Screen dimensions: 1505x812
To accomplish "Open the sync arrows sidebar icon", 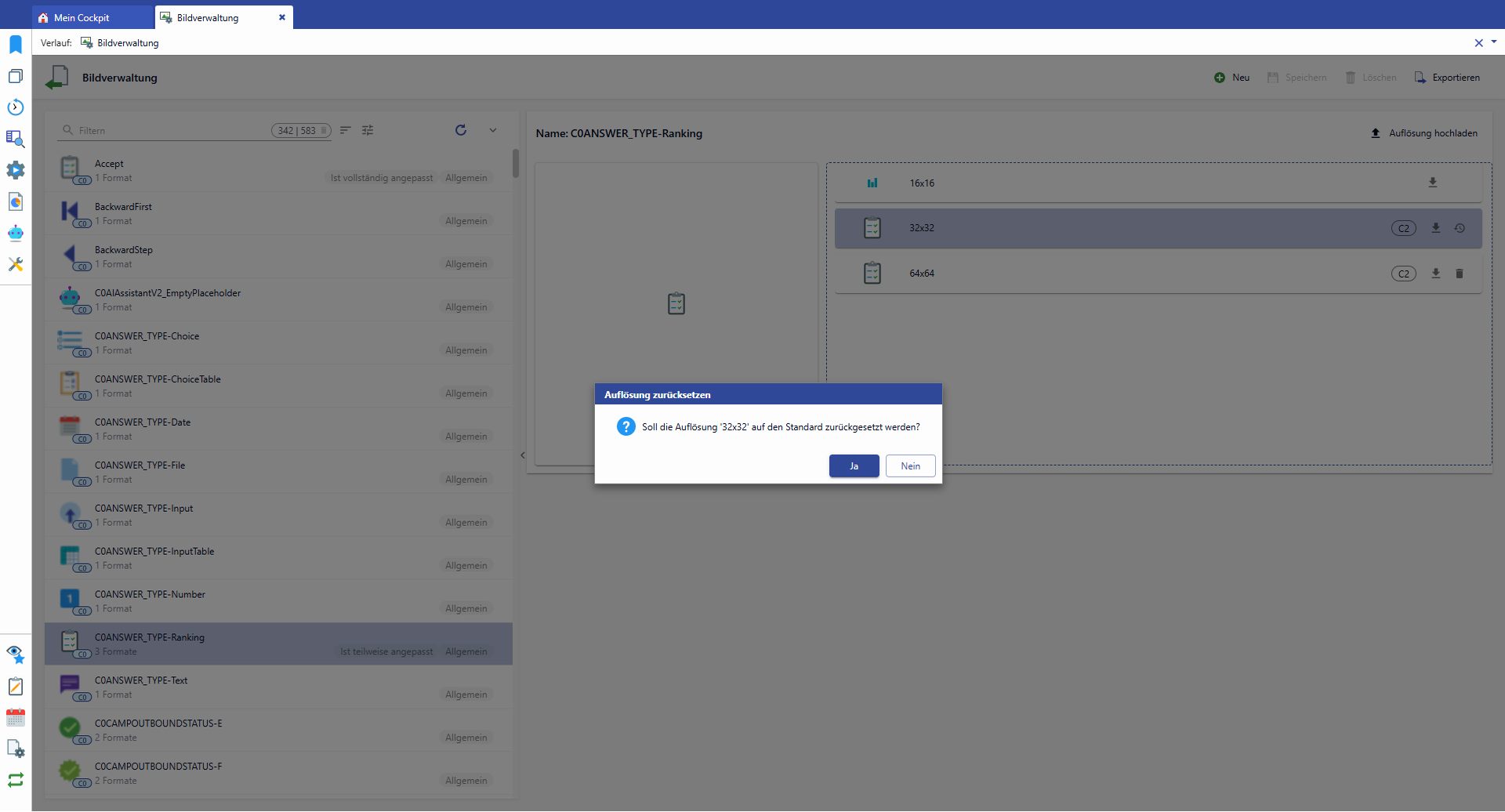I will (16, 780).
